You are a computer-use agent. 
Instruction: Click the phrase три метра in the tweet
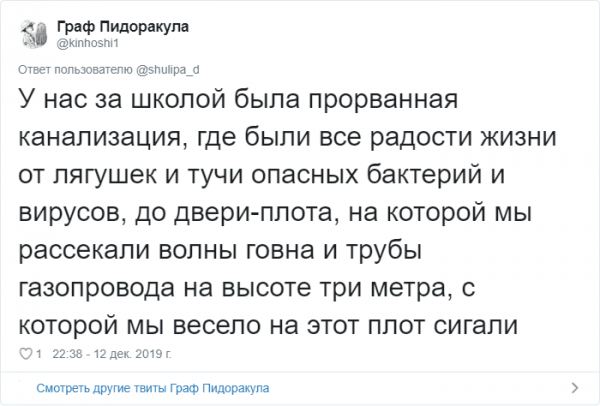pos(385,288)
